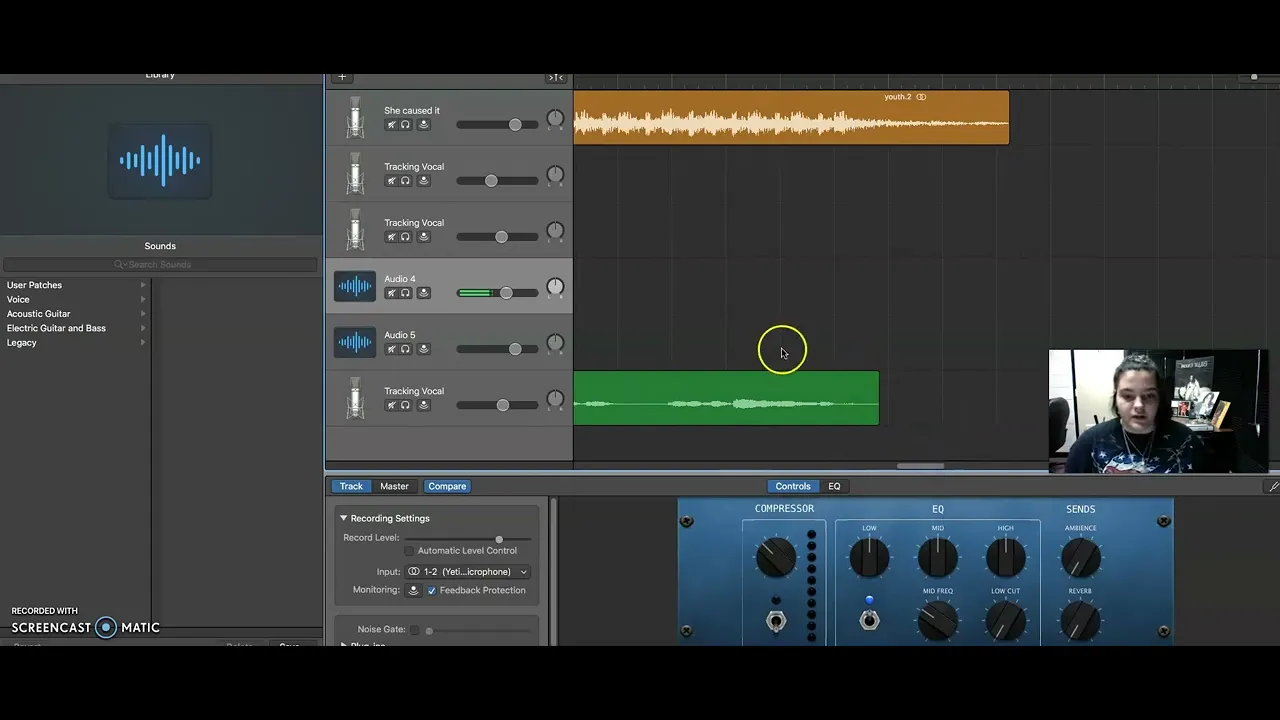Expand Electric Guitar and Bass category
This screenshot has height=720, width=1280.
[143, 328]
